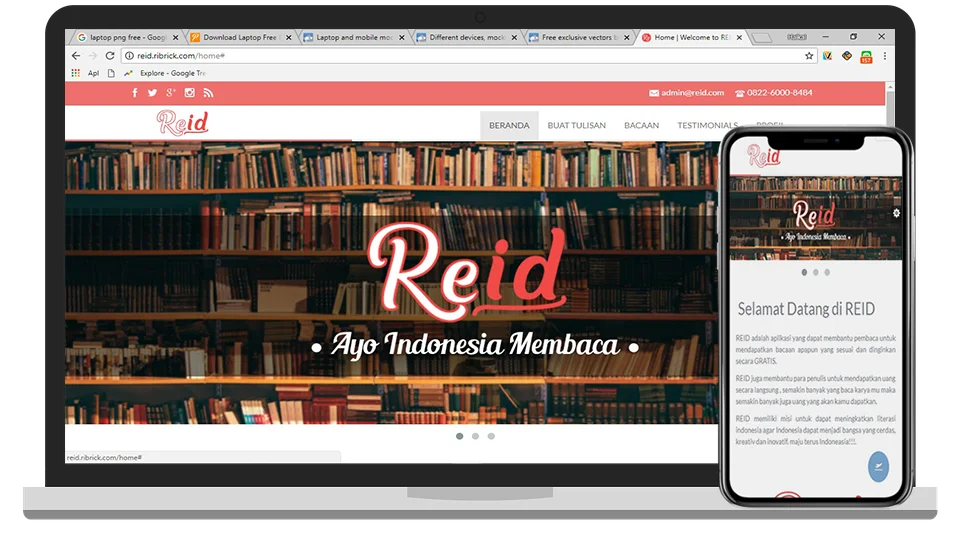Viewport: 960px width, 540px height.
Task: Select second carousel dot on desktop slider
Action: [475, 436]
